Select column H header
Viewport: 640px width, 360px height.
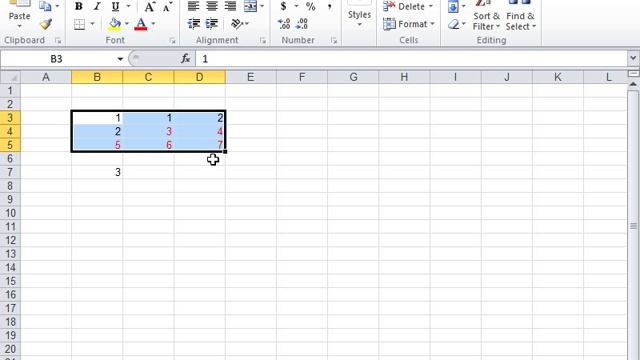point(404,77)
